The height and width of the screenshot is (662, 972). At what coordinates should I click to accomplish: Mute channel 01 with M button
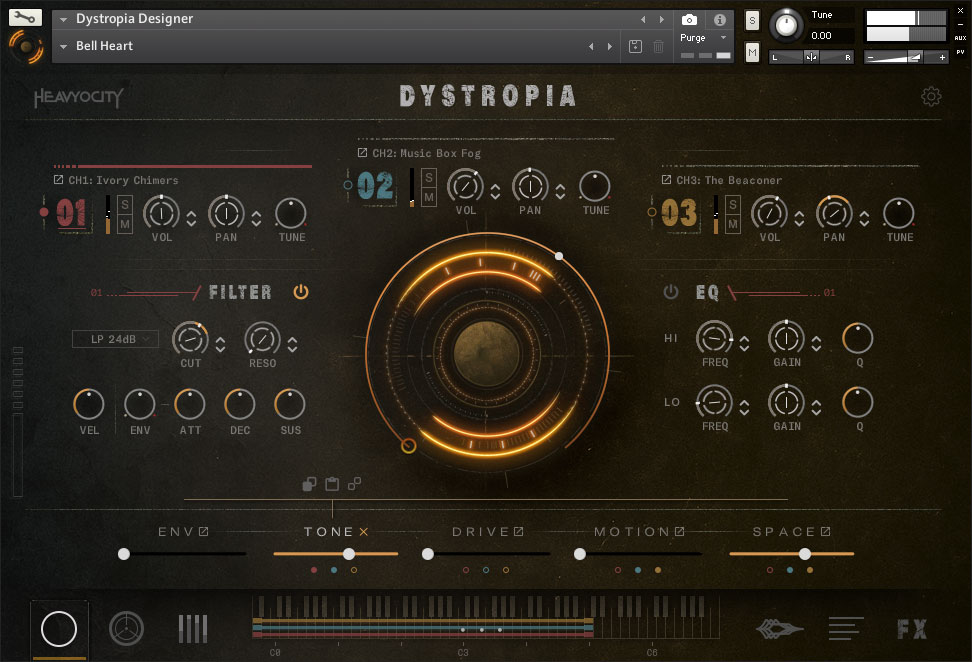(x=126, y=224)
